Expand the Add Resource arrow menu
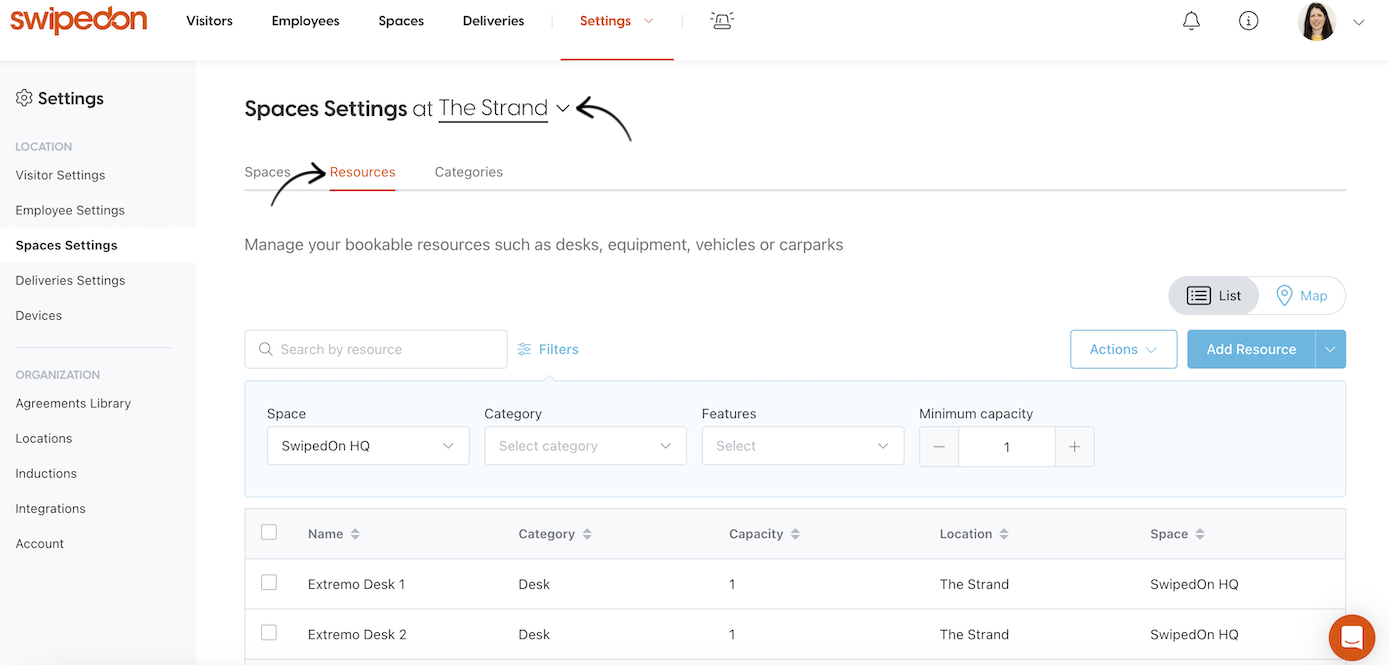Image resolution: width=1390 pixels, height=665 pixels. coord(1331,349)
